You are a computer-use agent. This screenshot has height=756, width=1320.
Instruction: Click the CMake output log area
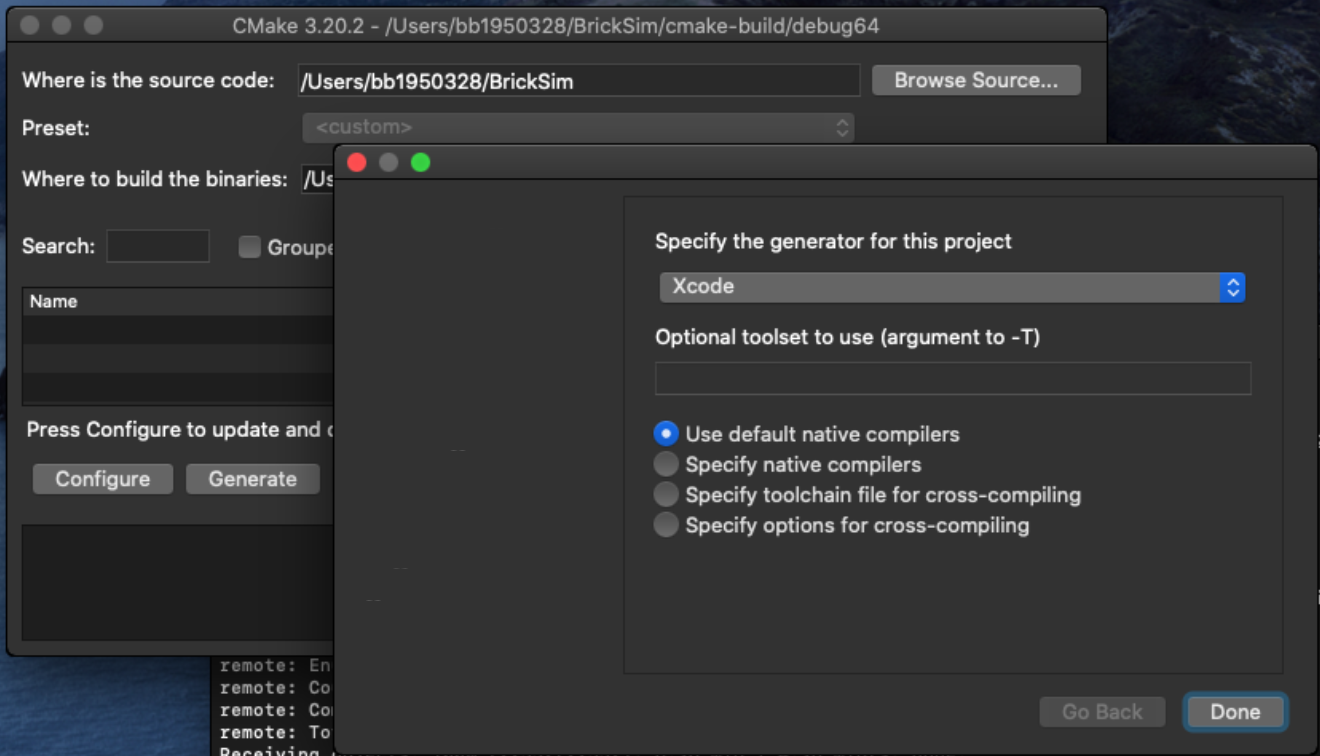tap(177, 582)
